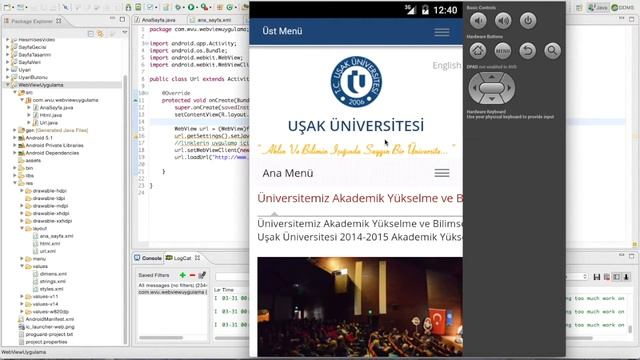Click the Debug bug icon in Eclipse toolbar

point(178,7)
